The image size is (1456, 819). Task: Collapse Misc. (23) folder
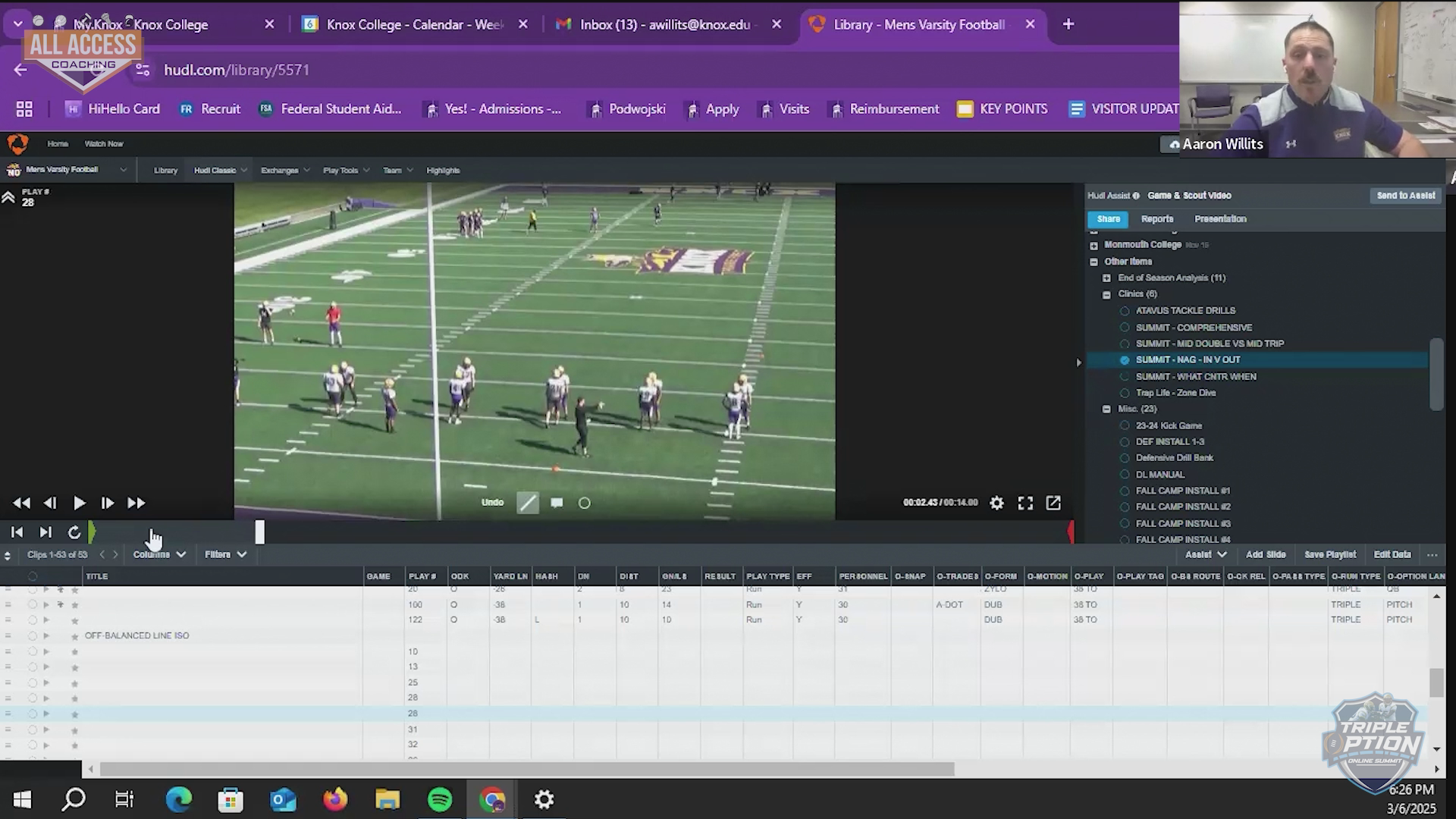(1106, 409)
